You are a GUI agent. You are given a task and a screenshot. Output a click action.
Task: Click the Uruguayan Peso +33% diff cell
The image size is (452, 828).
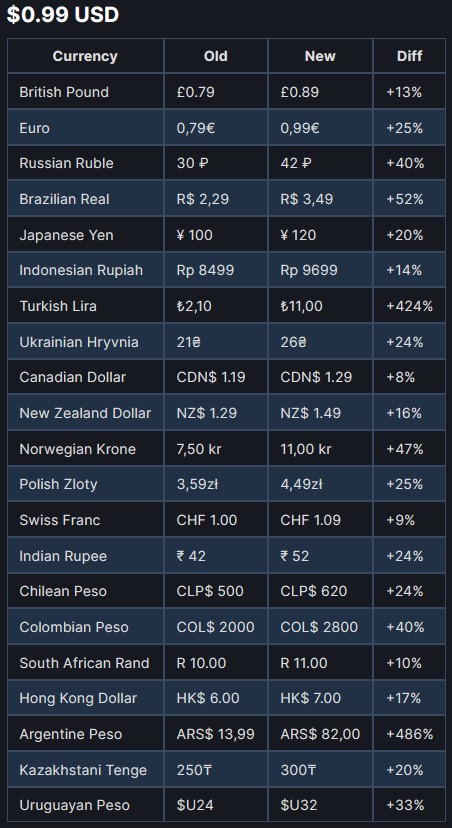pos(409,805)
